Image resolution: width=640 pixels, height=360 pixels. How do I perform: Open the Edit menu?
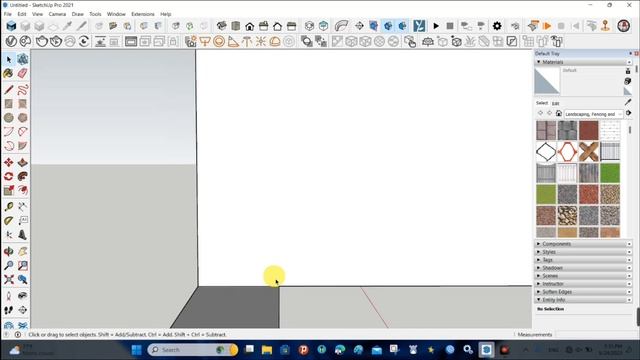pos(22,14)
